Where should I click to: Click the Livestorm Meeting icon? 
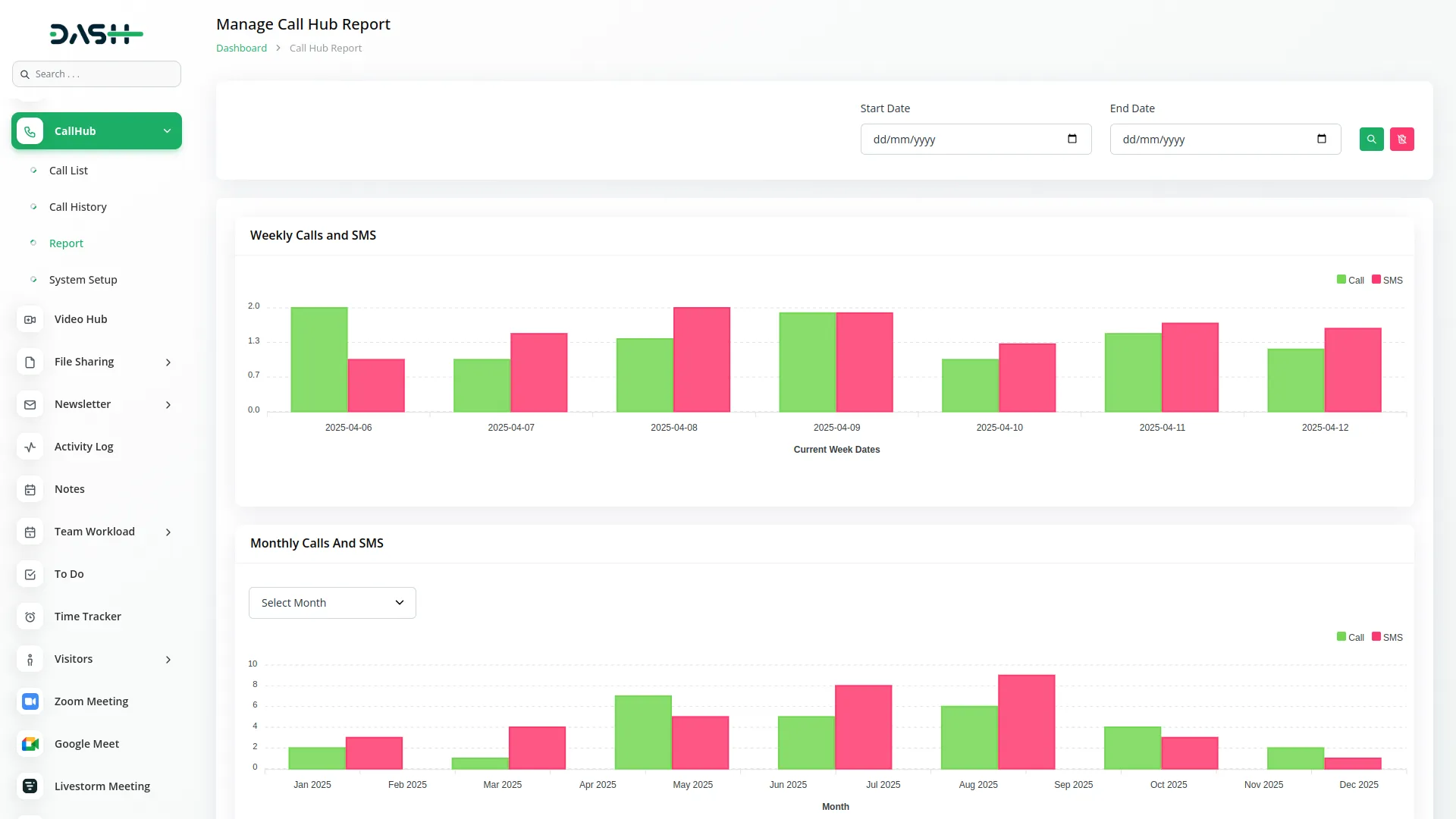[x=30, y=786]
